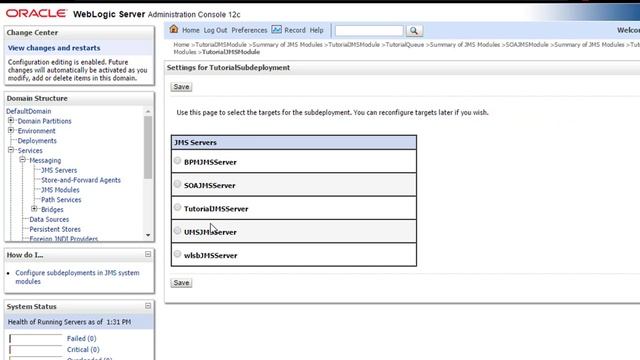
Task: Click the TutorialJMSServer row label
Action: point(216,209)
